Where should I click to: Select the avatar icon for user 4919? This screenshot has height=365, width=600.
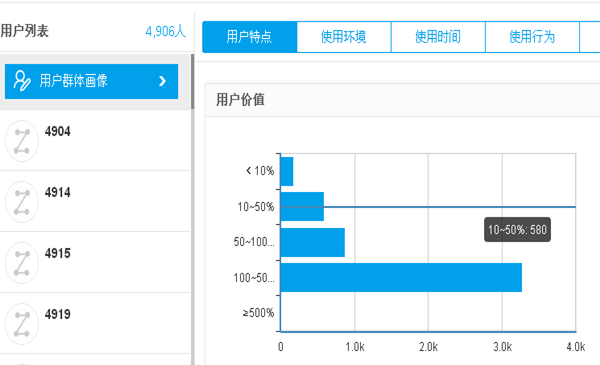tap(22, 324)
